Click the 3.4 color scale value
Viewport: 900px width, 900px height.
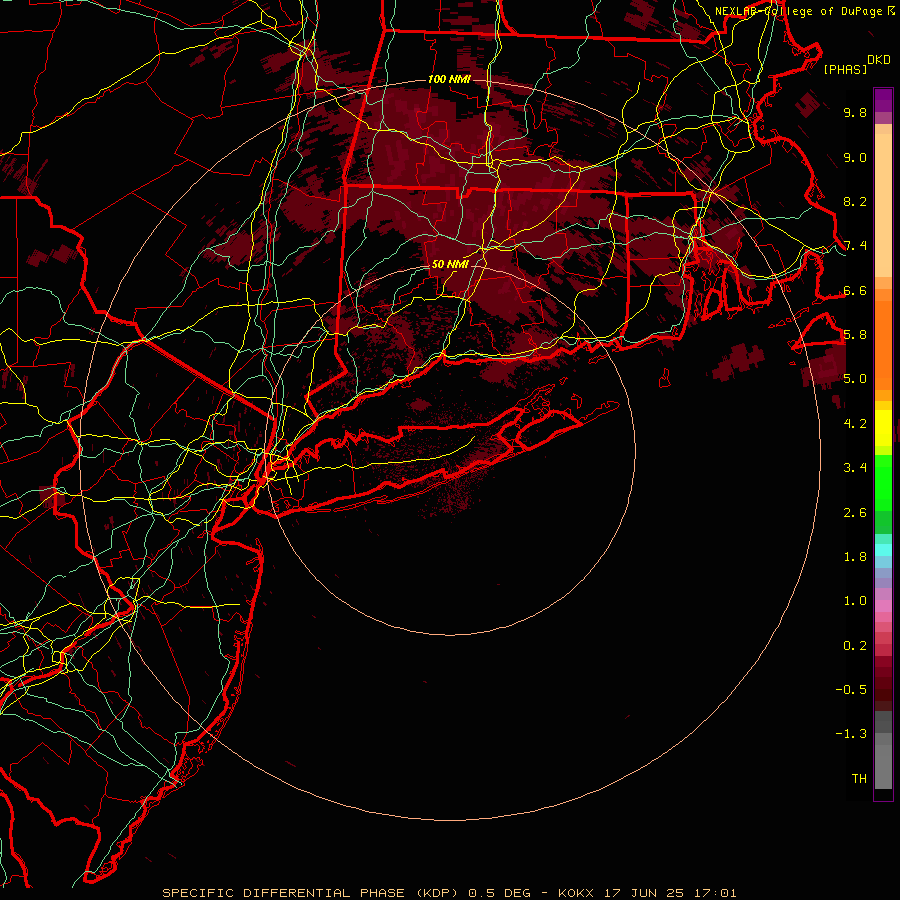point(855,468)
